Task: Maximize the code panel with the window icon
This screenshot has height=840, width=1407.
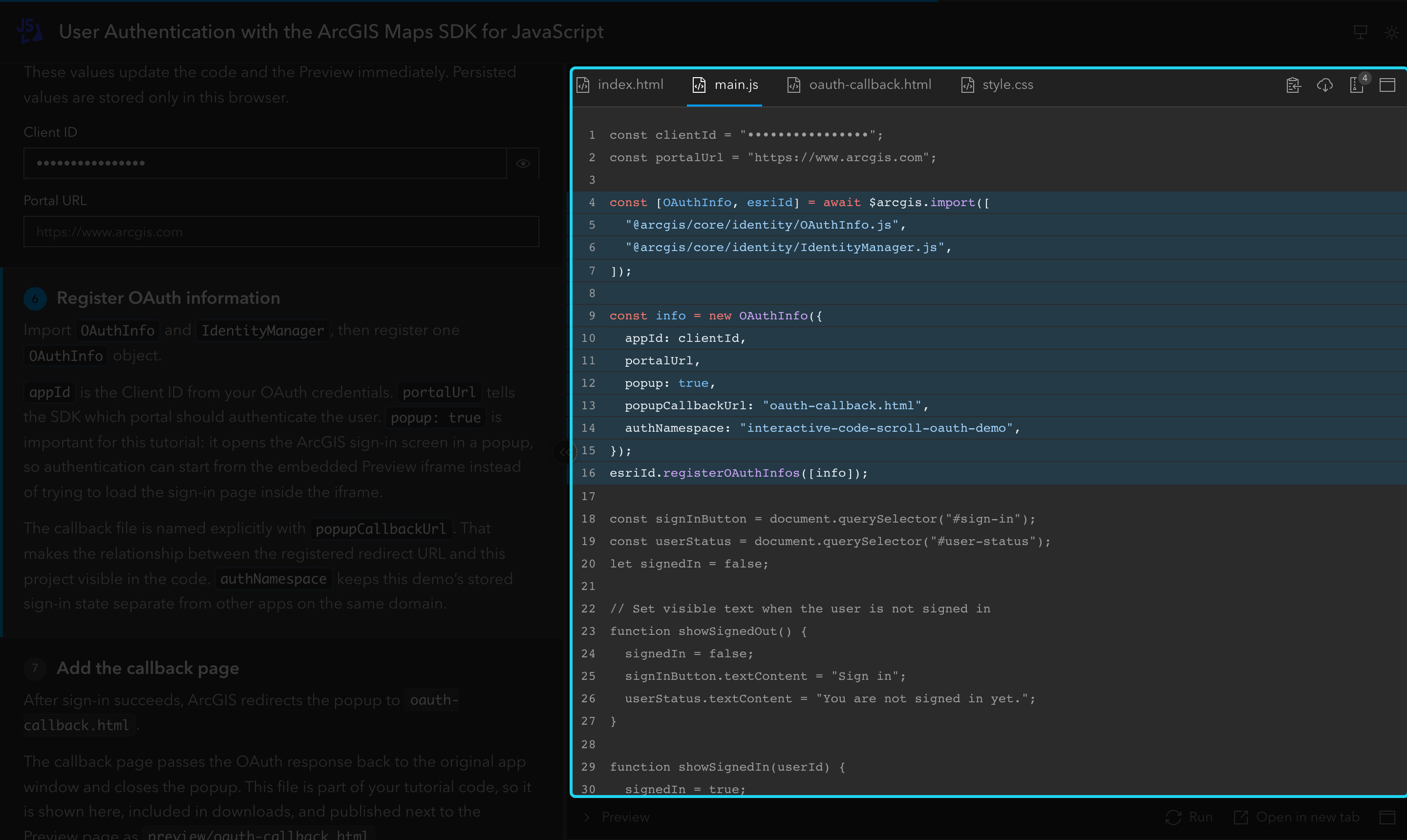Action: pos(1387,85)
